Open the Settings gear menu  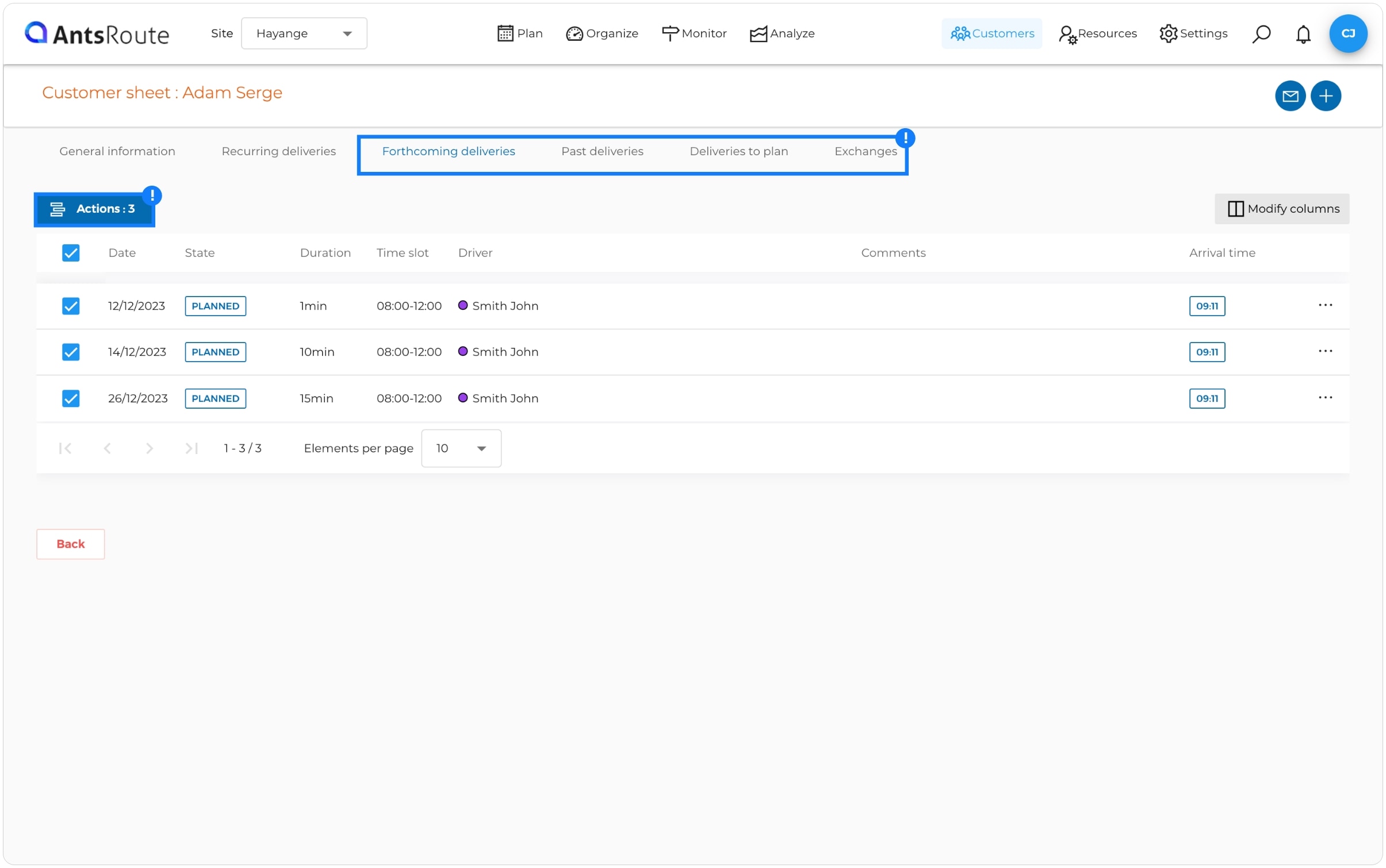[x=1193, y=33]
